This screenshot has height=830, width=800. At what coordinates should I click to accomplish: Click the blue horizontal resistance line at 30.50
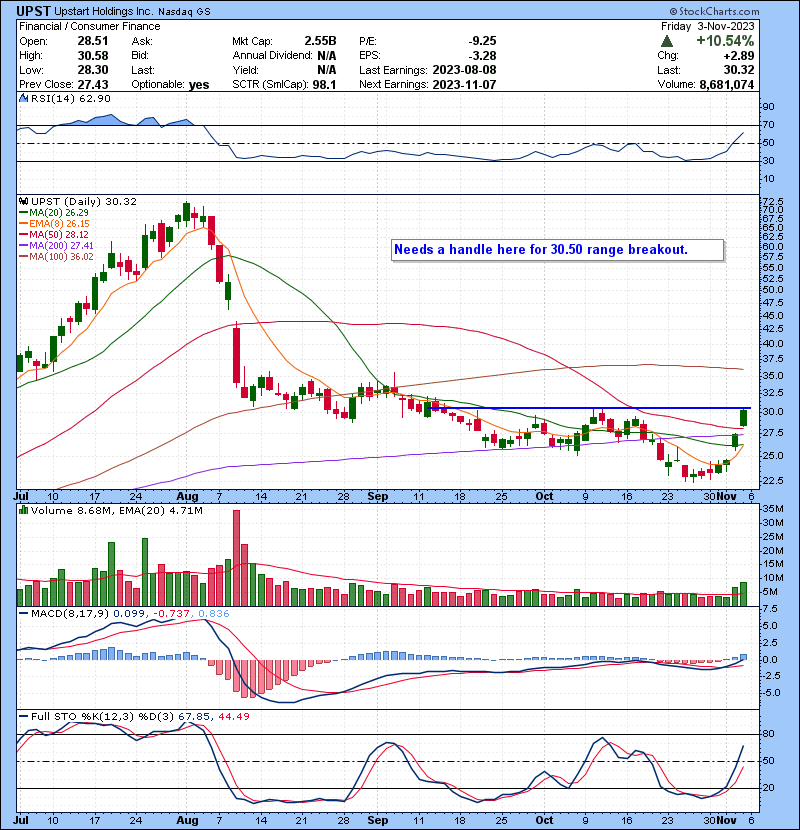tap(588, 408)
